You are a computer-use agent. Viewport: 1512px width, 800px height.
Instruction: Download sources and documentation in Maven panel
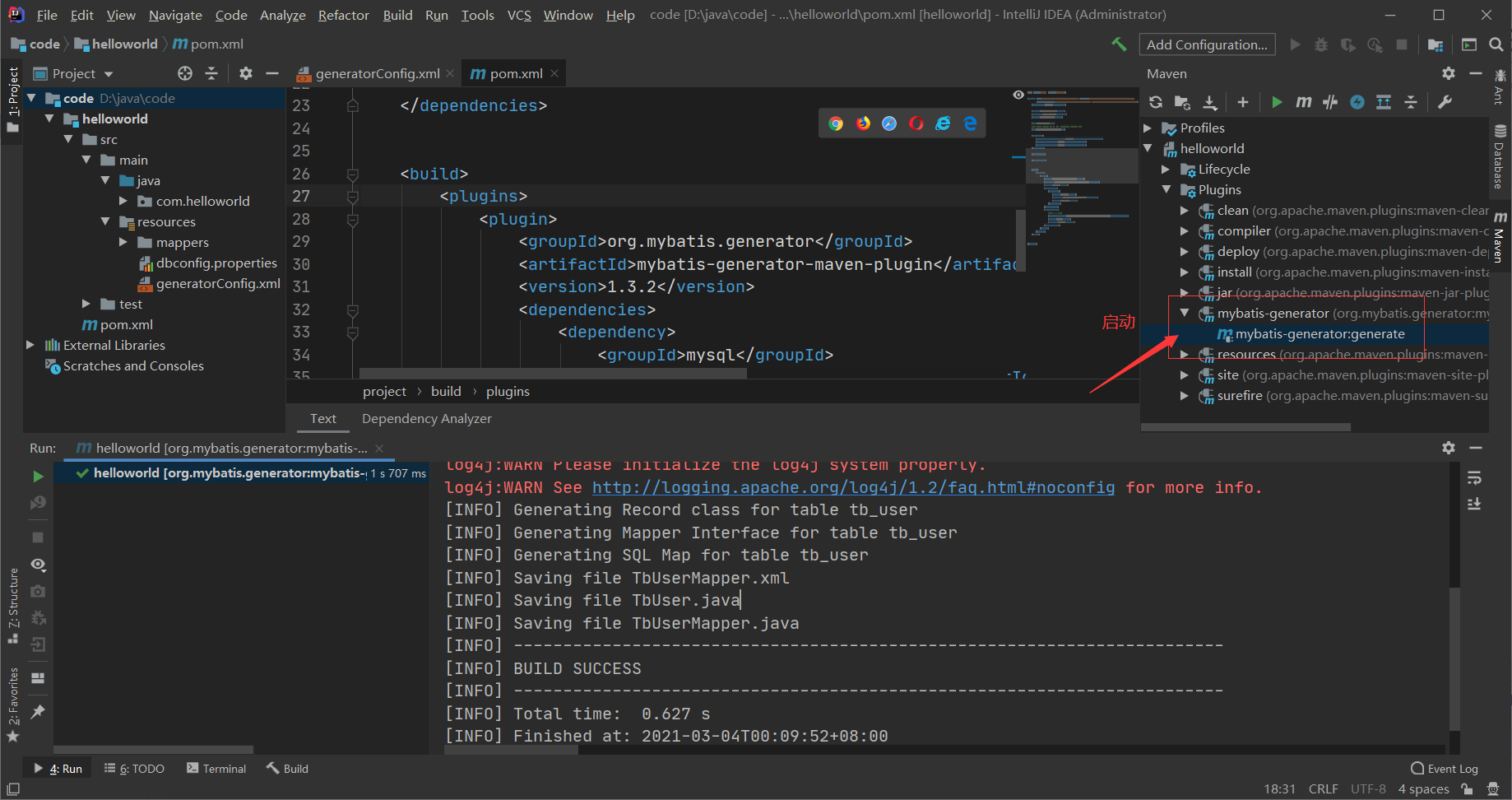click(1210, 102)
